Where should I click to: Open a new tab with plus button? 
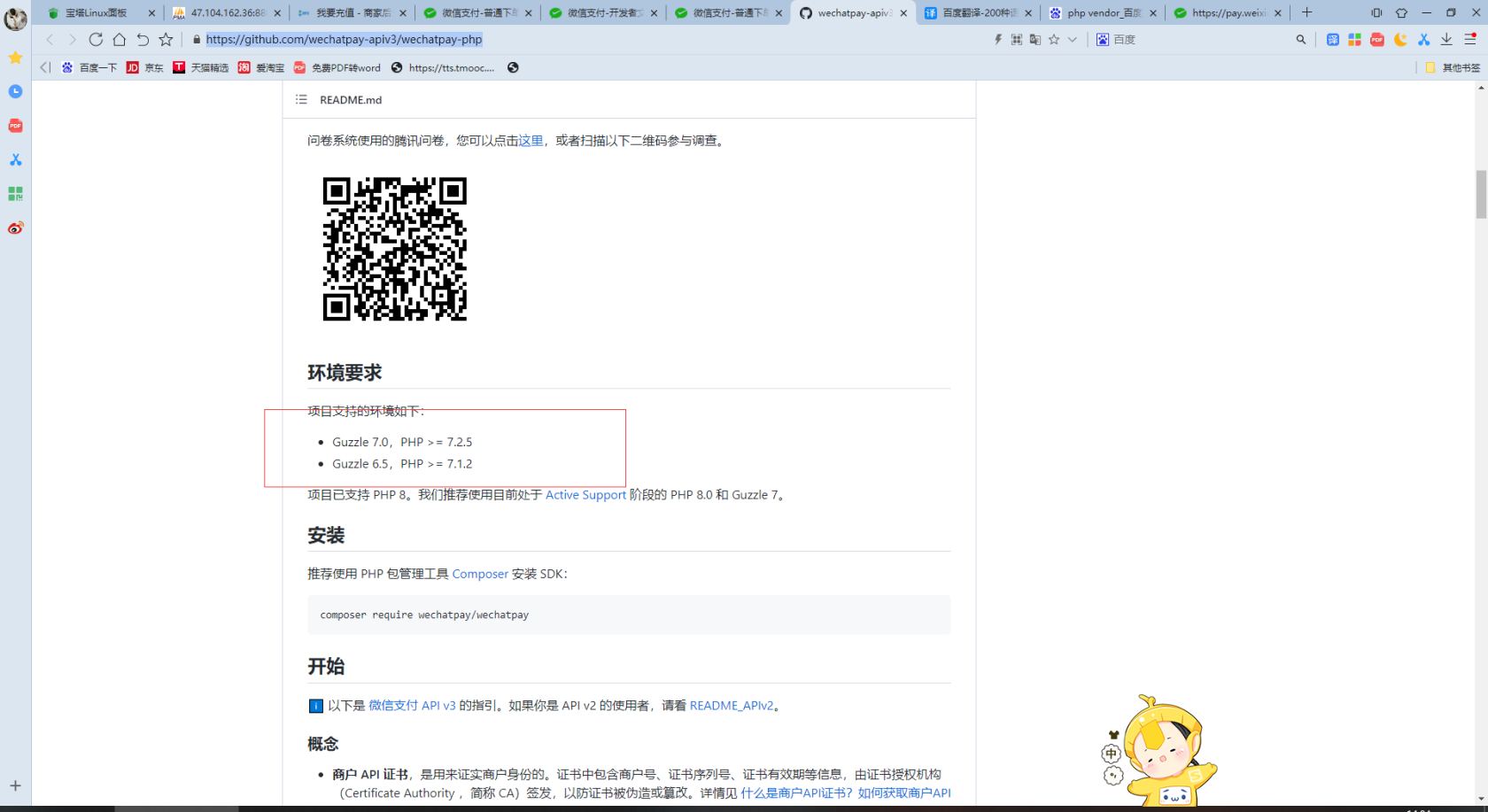click(1306, 12)
